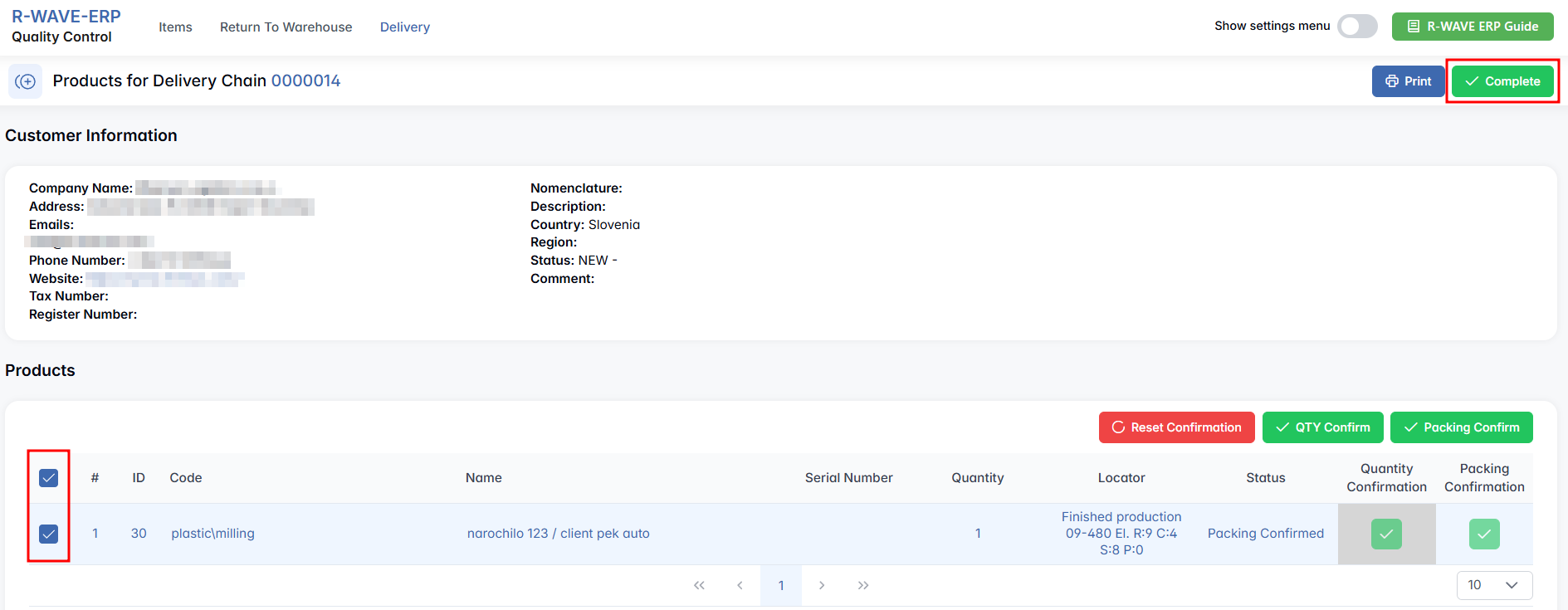Click the back arrow icon beside page title
The image size is (1568, 610).
tap(25, 81)
